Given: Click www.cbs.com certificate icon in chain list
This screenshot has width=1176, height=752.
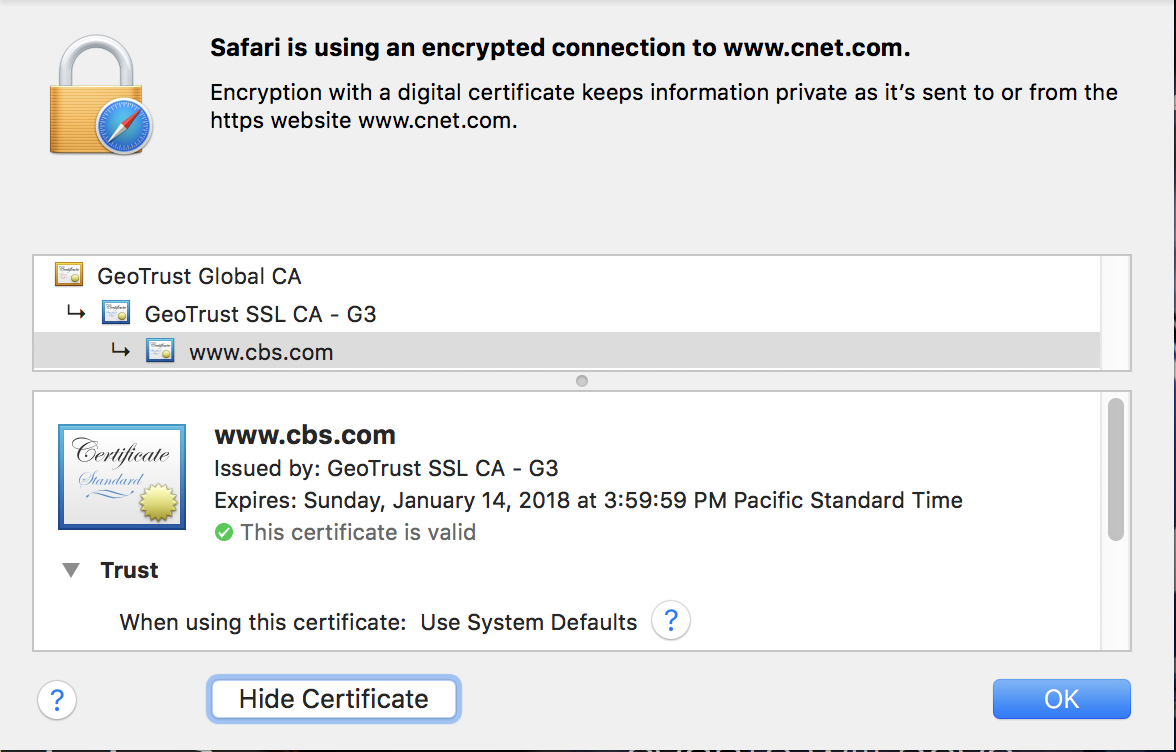Looking at the screenshot, I should click(x=160, y=352).
